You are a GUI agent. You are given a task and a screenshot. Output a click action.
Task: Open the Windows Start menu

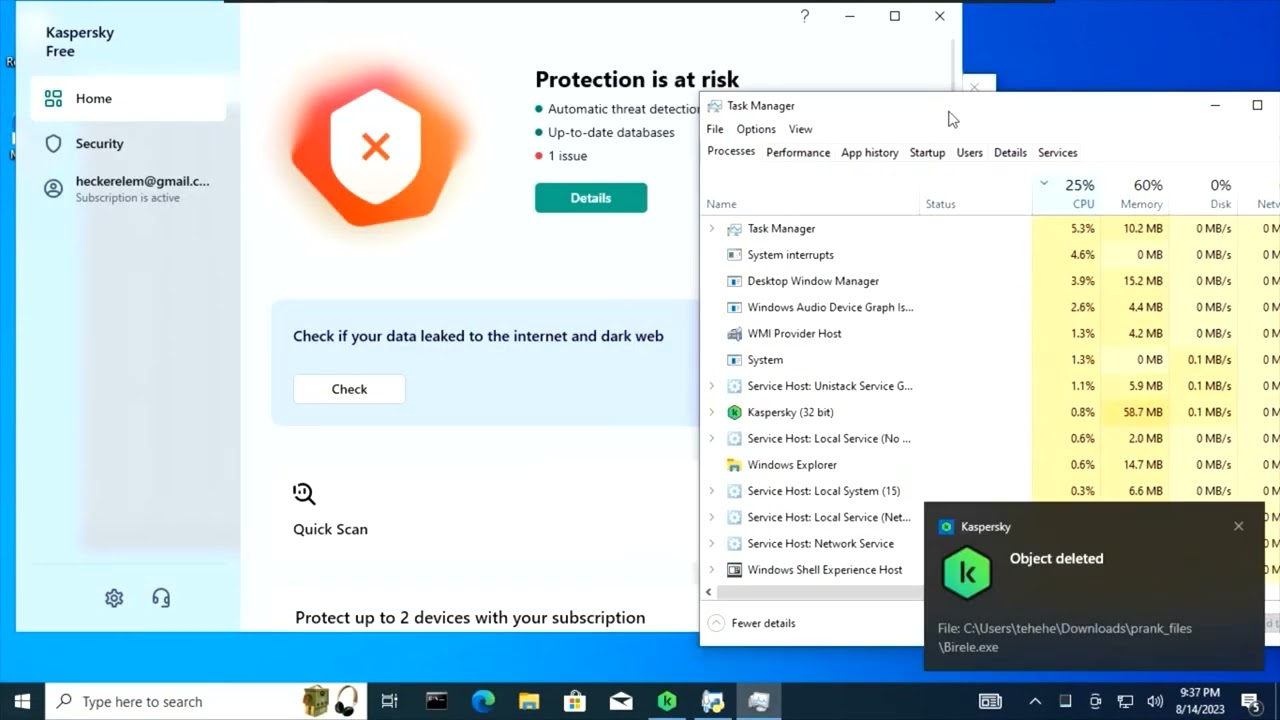(x=22, y=701)
